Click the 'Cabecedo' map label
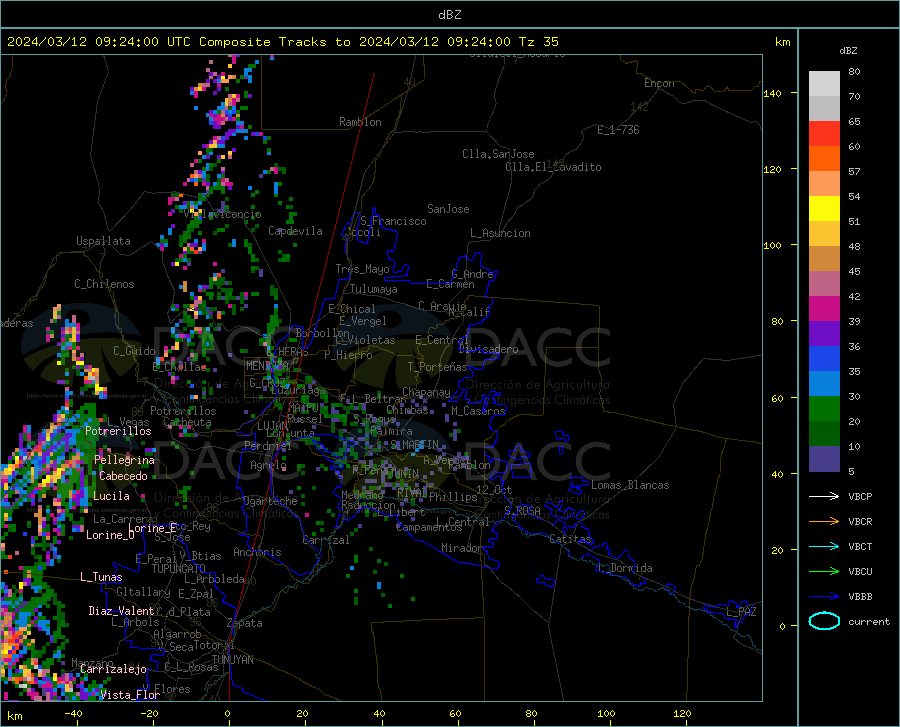This screenshot has height=727, width=900. point(123,476)
